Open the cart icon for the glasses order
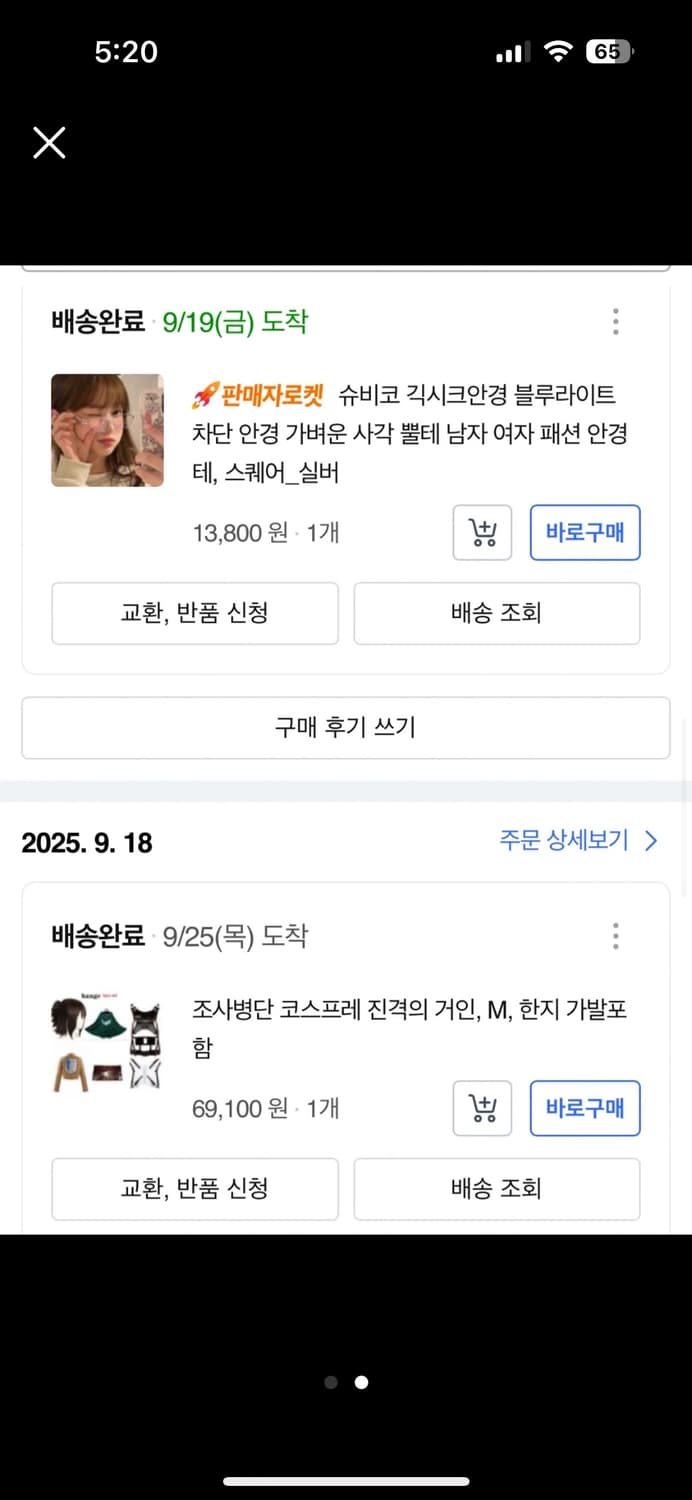 coord(482,533)
